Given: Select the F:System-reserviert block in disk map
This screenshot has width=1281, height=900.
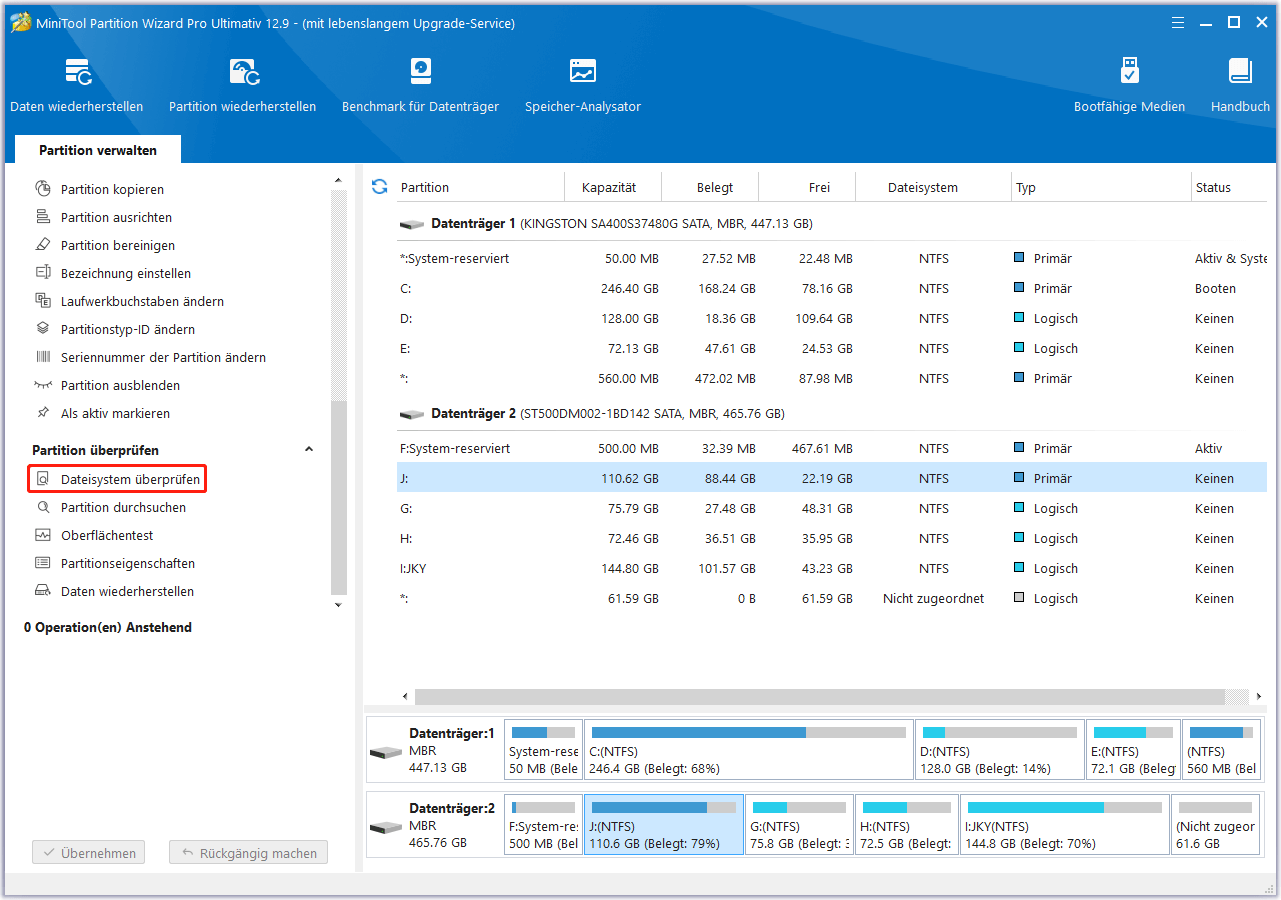Looking at the screenshot, I should [x=543, y=825].
